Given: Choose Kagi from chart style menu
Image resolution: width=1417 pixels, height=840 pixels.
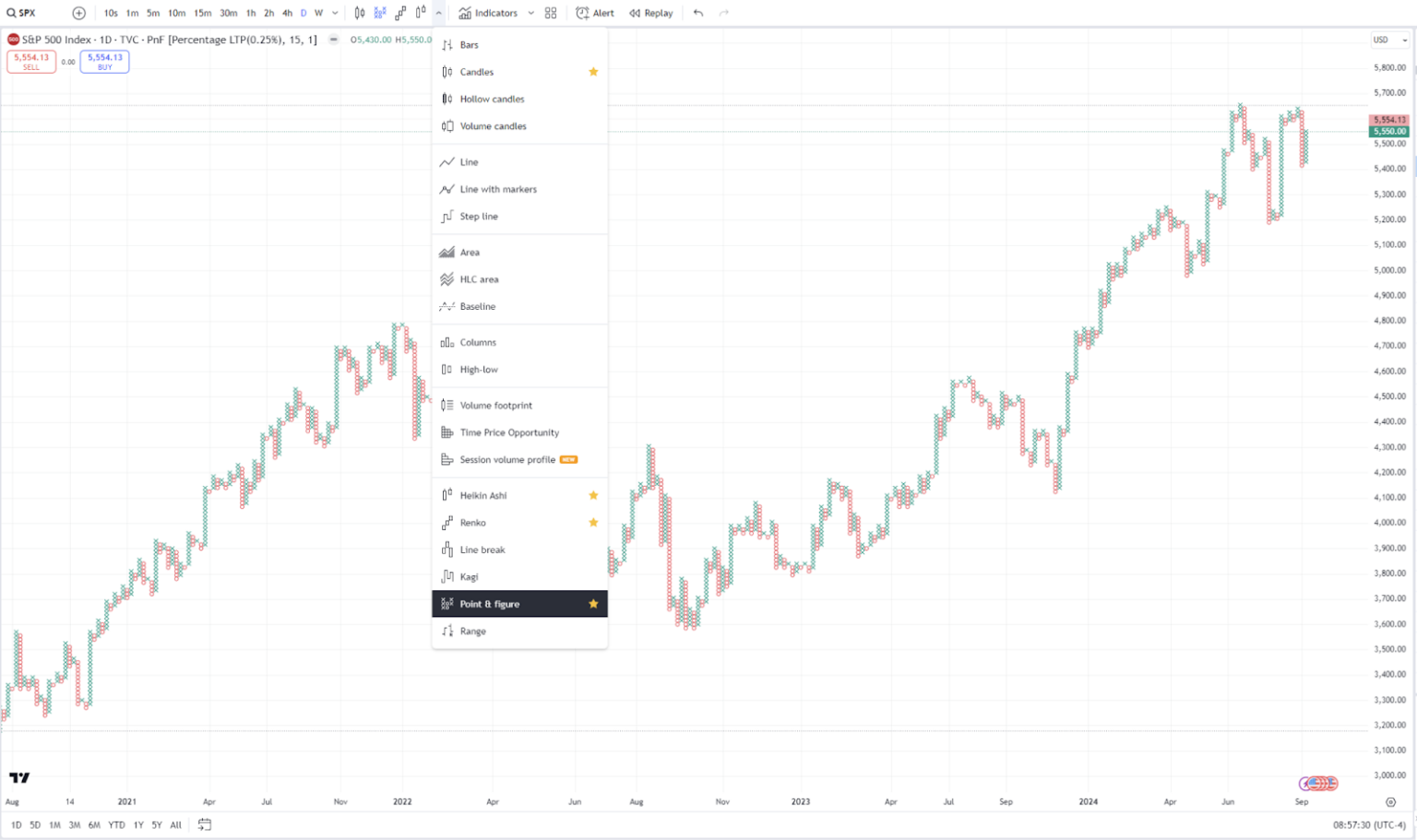Looking at the screenshot, I should point(470,577).
